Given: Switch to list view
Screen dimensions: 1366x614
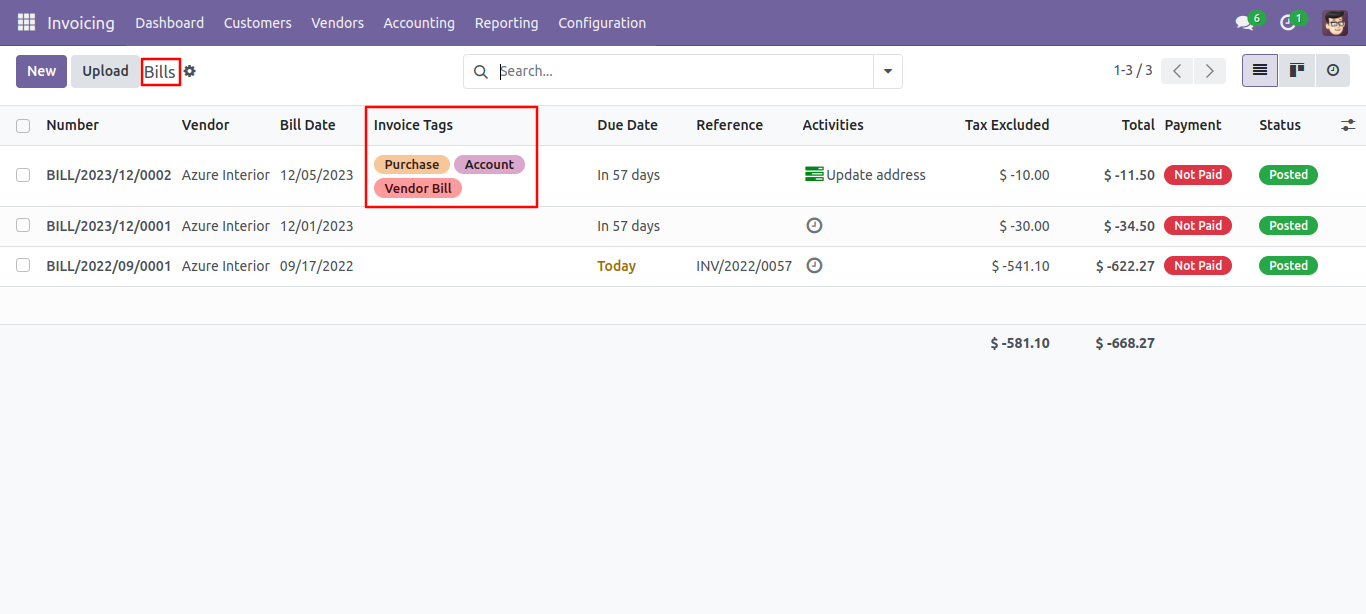Looking at the screenshot, I should point(1260,71).
